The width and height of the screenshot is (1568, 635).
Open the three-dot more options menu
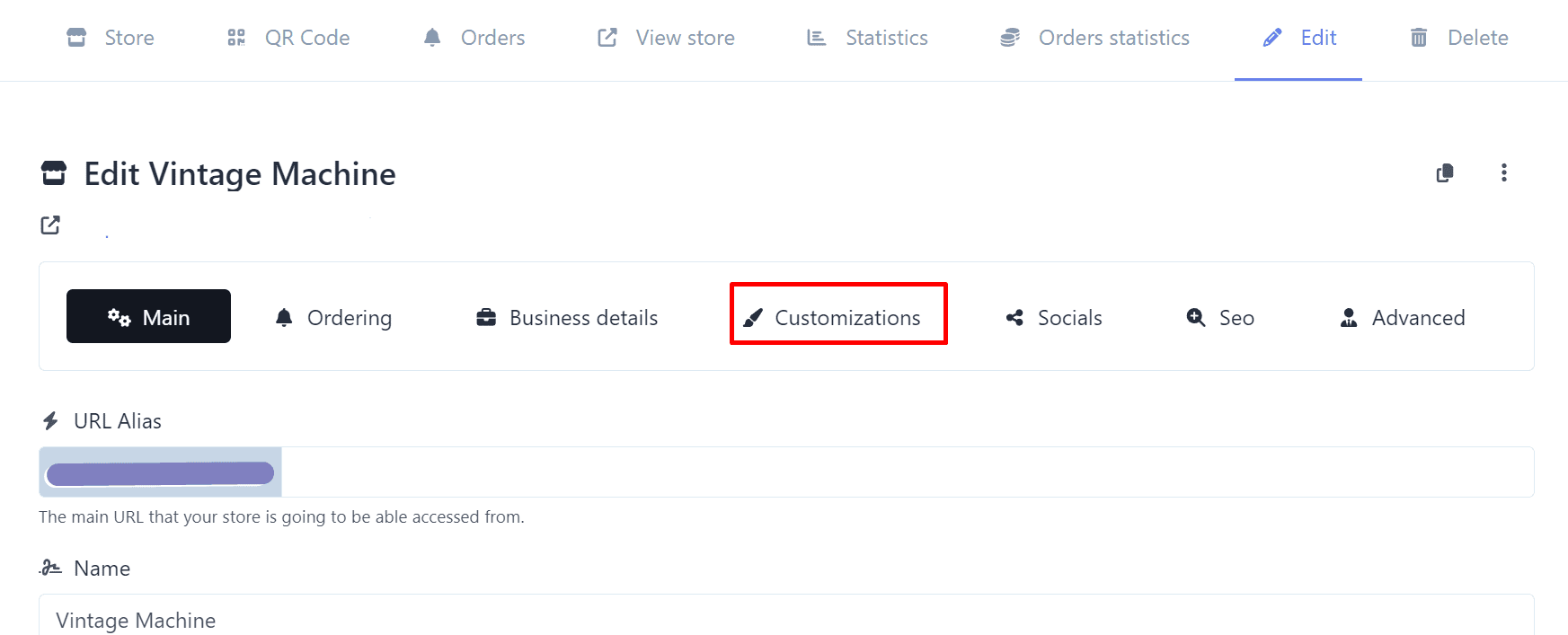tap(1503, 173)
